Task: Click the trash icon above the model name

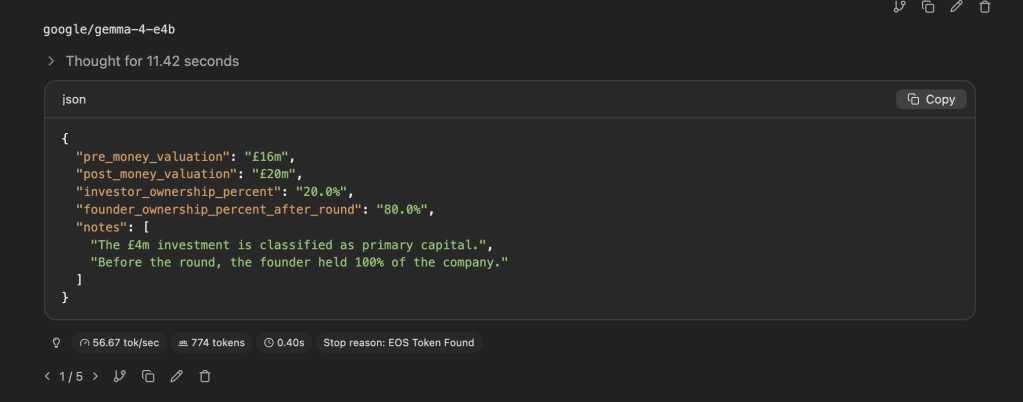Action: [984, 7]
